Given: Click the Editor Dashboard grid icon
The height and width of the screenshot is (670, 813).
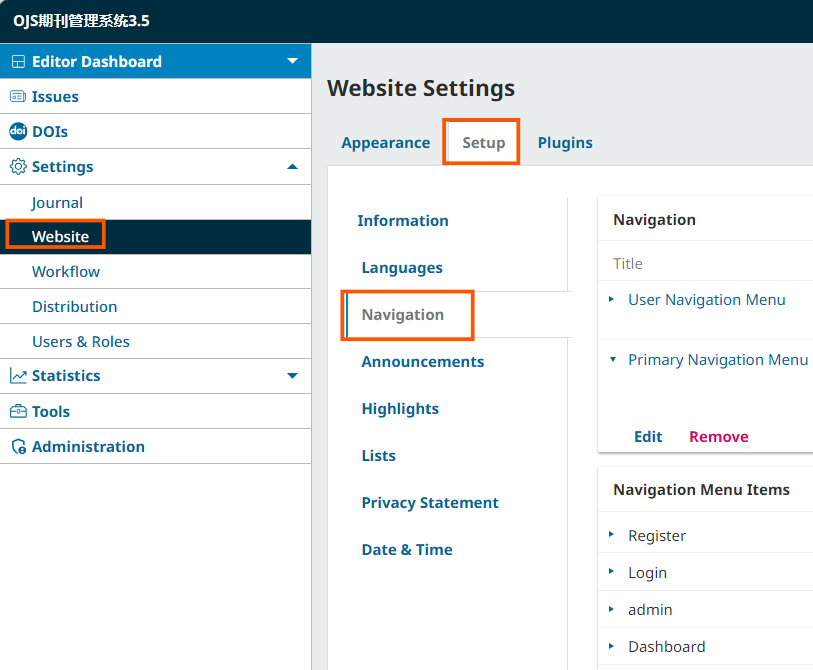Looking at the screenshot, I should click(x=18, y=62).
